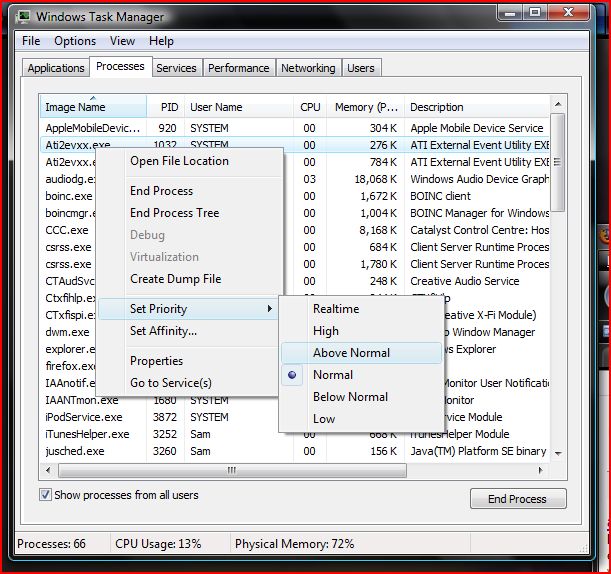Sort by User Name column header

click(239, 107)
